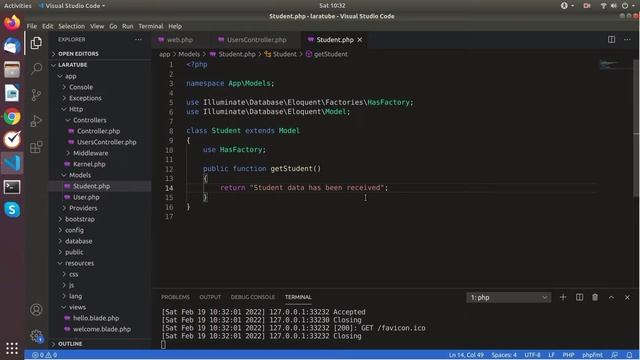
Task: Collapse the Http folder
Action: pos(76,109)
